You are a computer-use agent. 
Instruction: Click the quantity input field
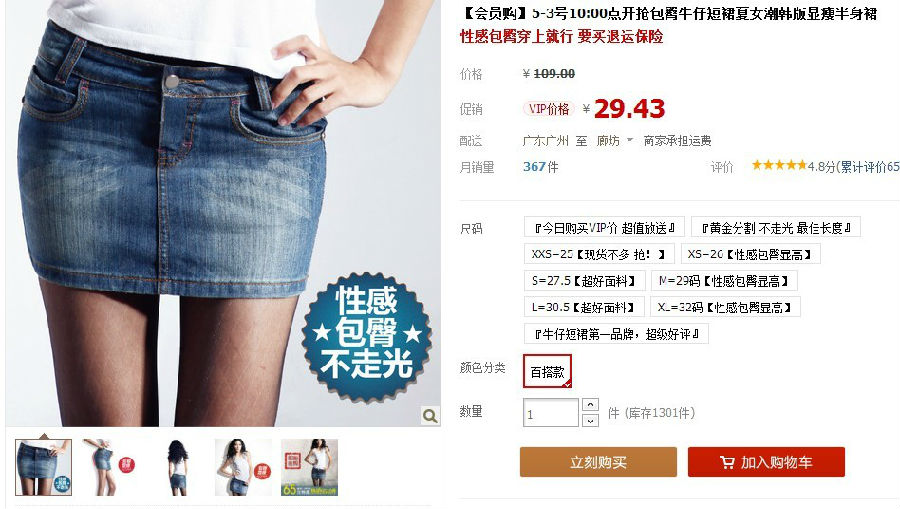point(550,413)
